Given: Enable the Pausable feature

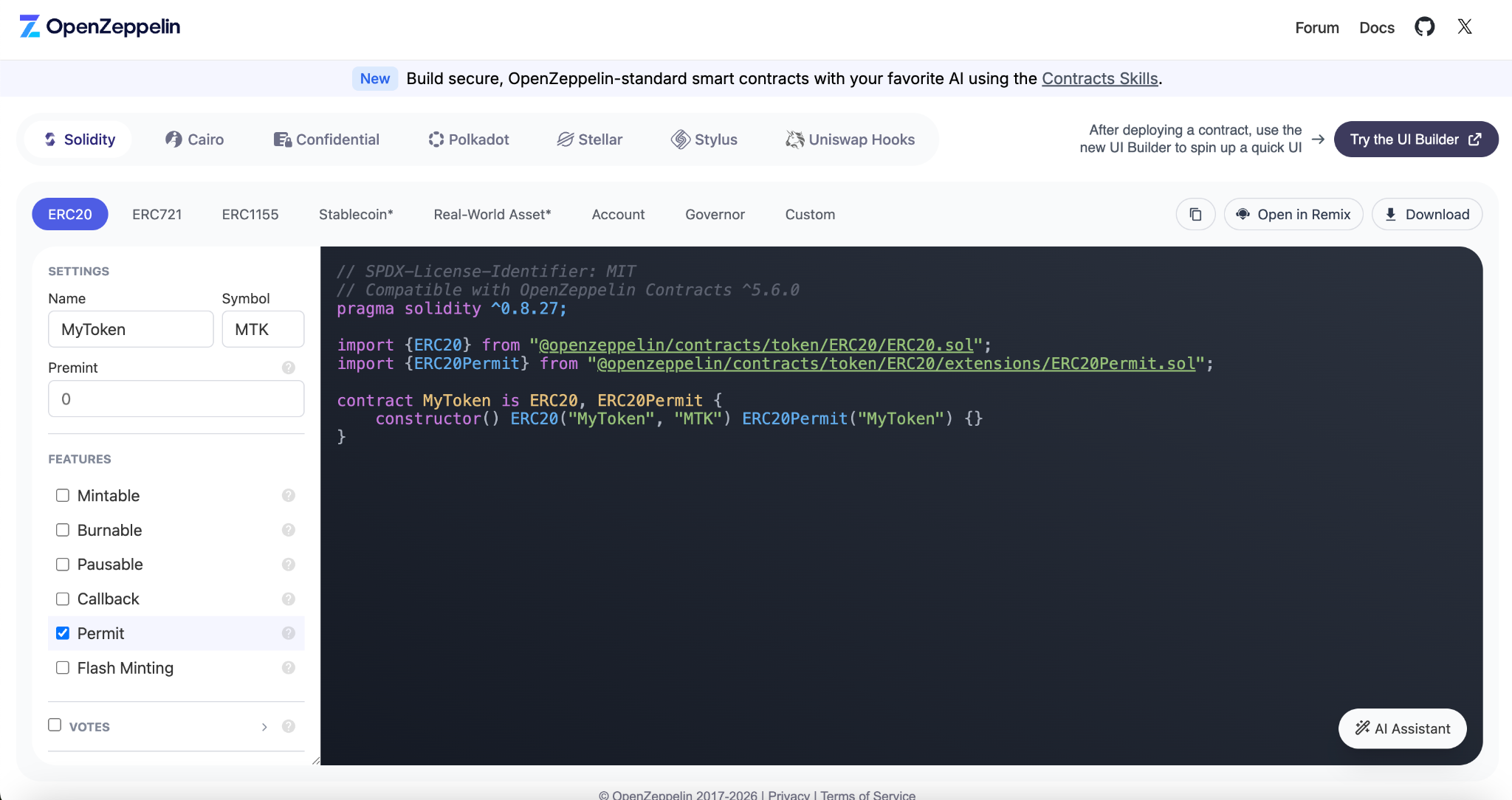Looking at the screenshot, I should [63, 565].
